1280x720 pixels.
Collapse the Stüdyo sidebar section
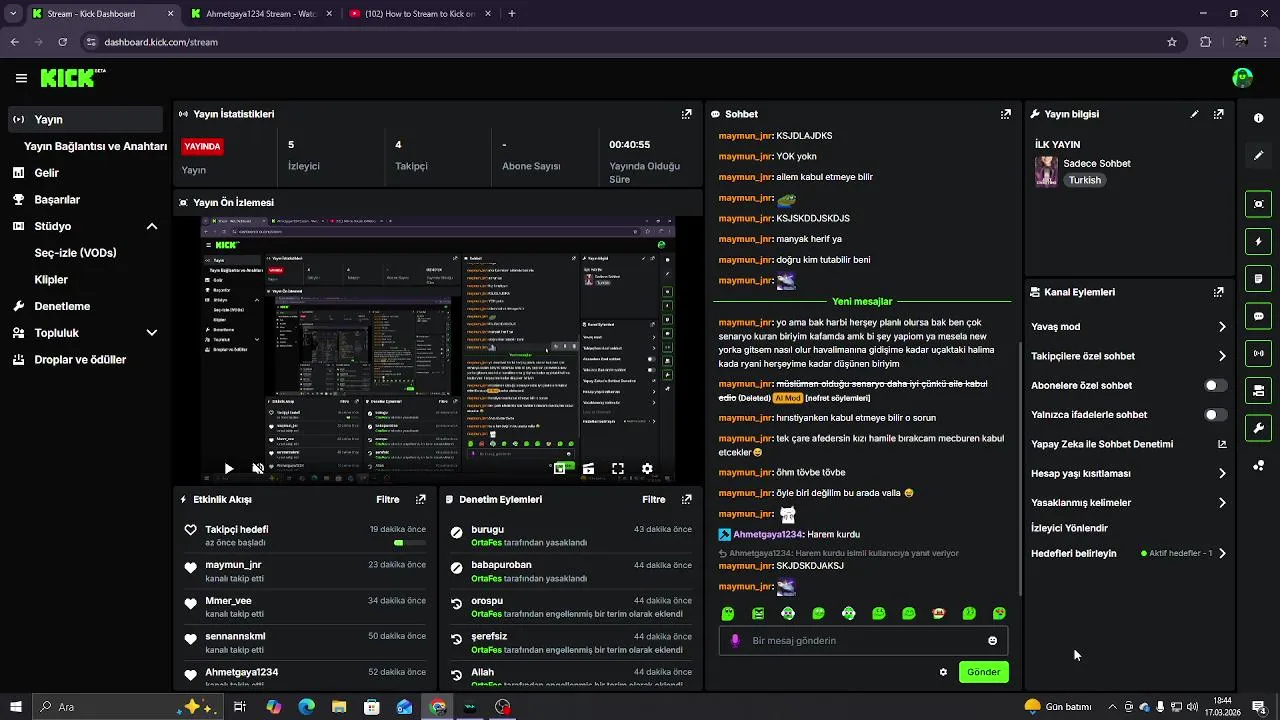(x=152, y=226)
